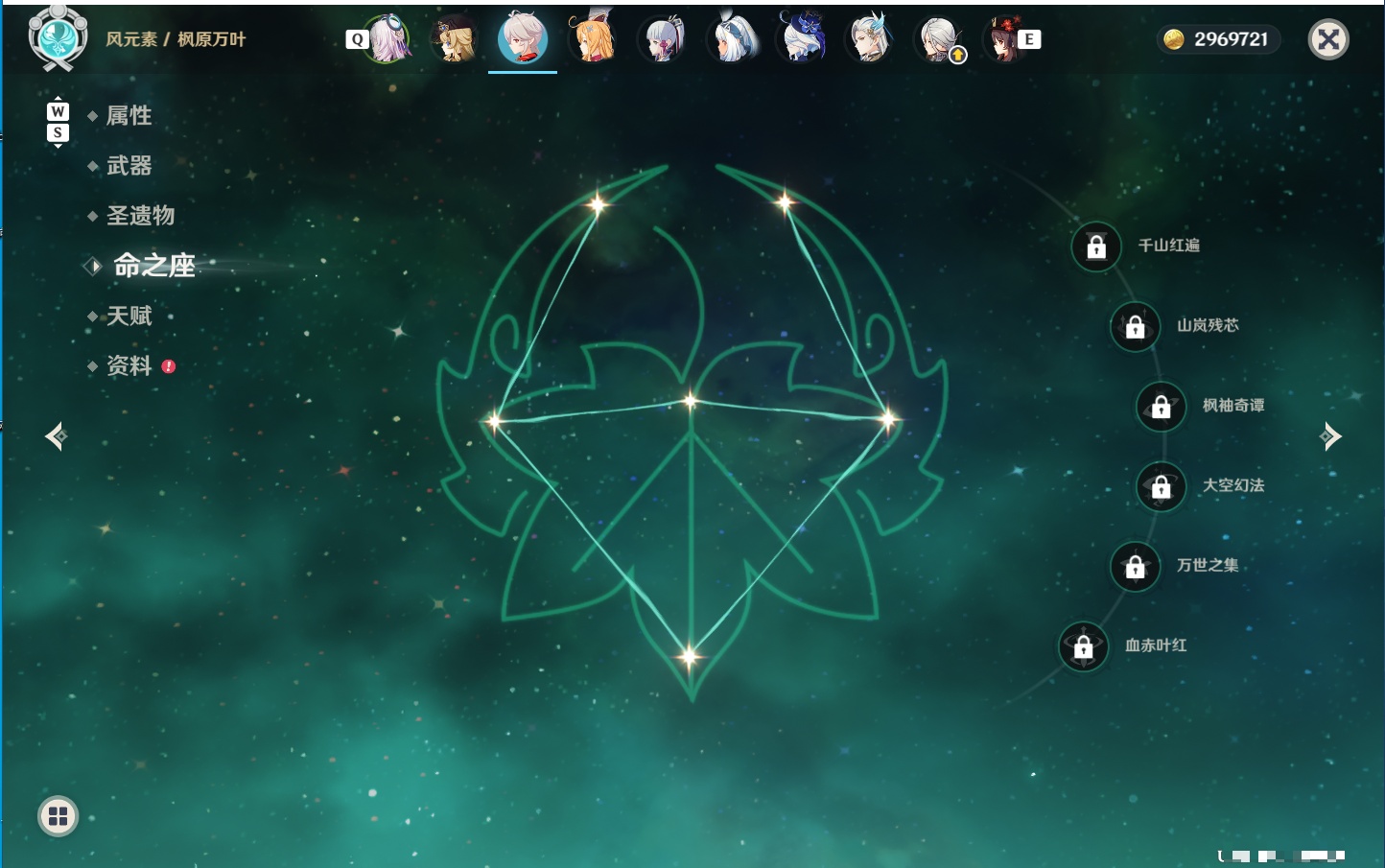Pick Ayaka's avatar with the silver ponytail
This screenshot has height=868, width=1385.
(x=664, y=39)
